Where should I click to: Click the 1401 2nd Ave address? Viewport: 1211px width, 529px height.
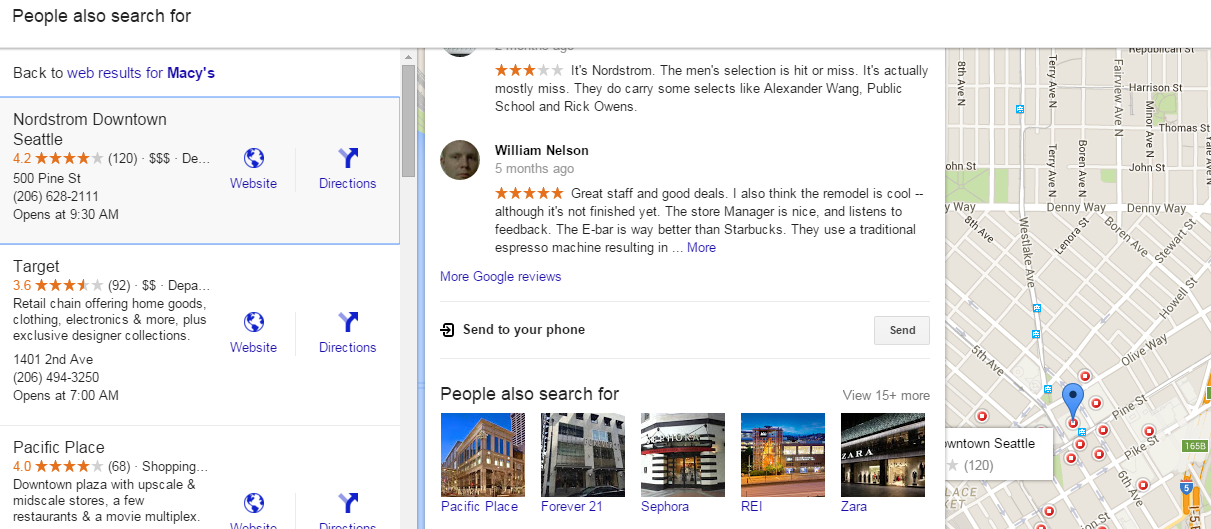point(53,359)
